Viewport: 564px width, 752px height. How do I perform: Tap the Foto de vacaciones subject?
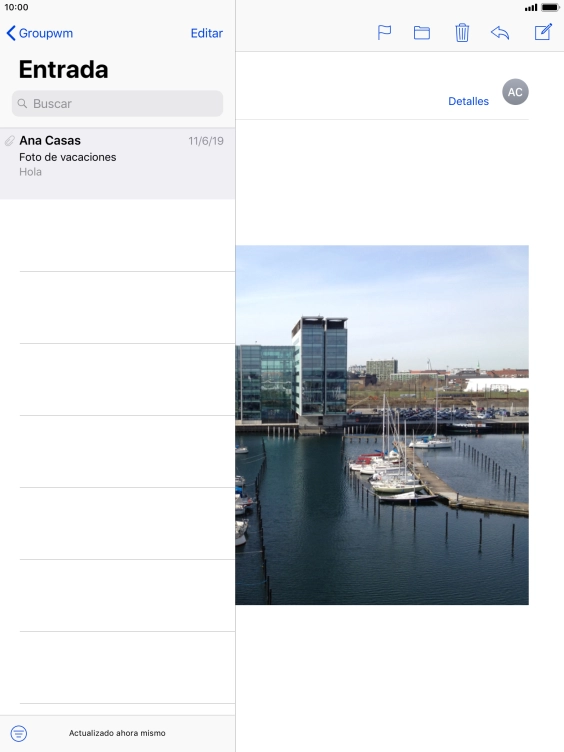68,157
